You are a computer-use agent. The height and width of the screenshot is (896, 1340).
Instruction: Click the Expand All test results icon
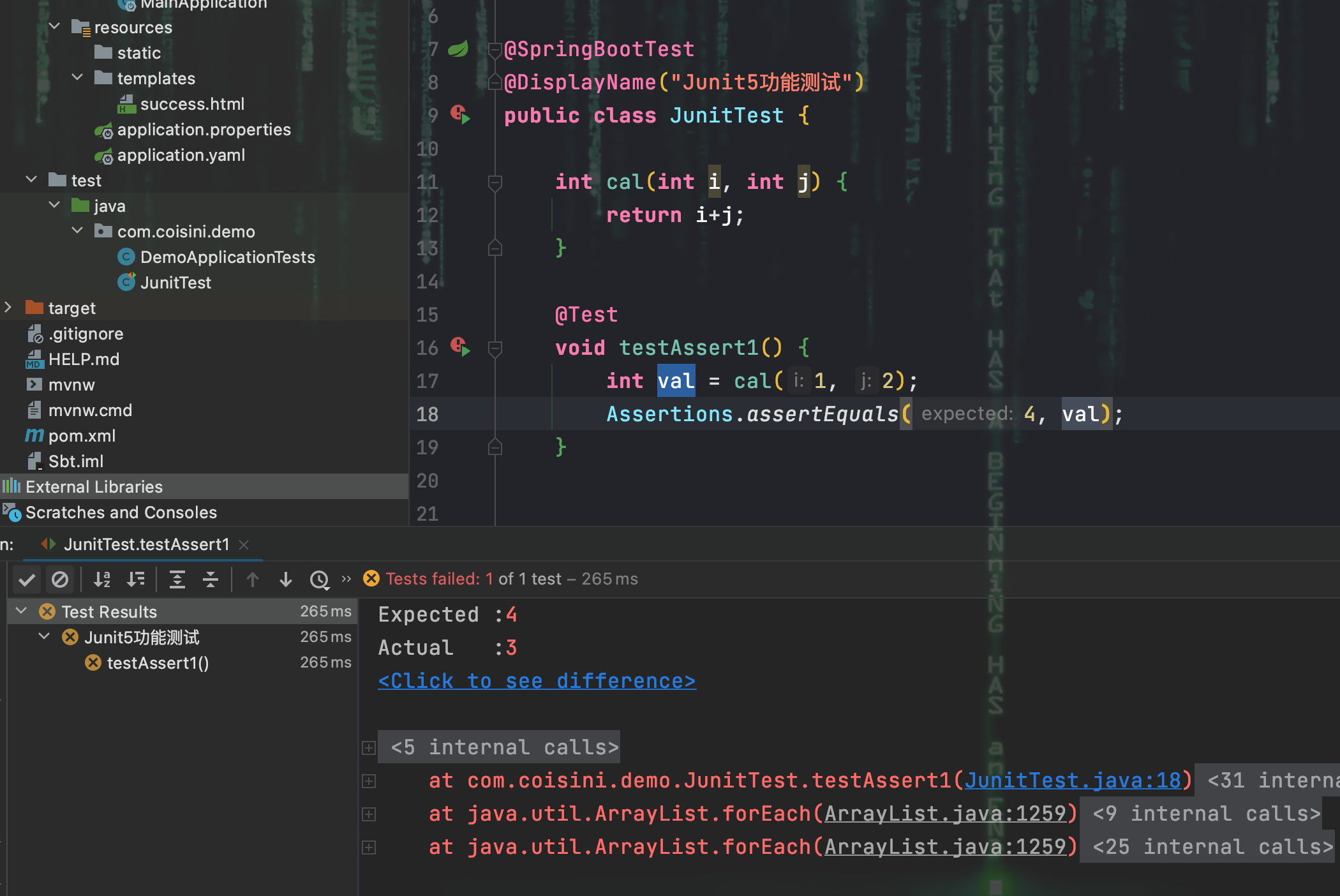pos(177,579)
